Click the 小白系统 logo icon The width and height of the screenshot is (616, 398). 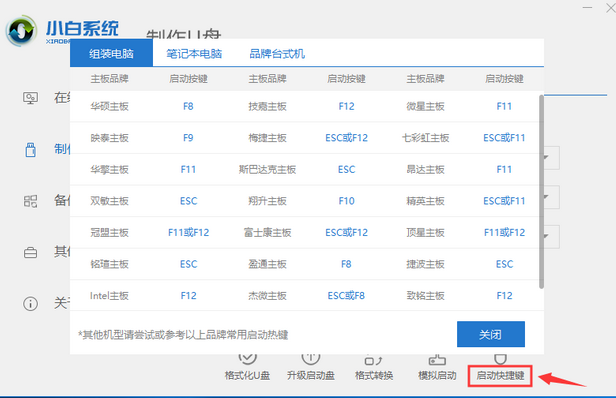click(21, 31)
